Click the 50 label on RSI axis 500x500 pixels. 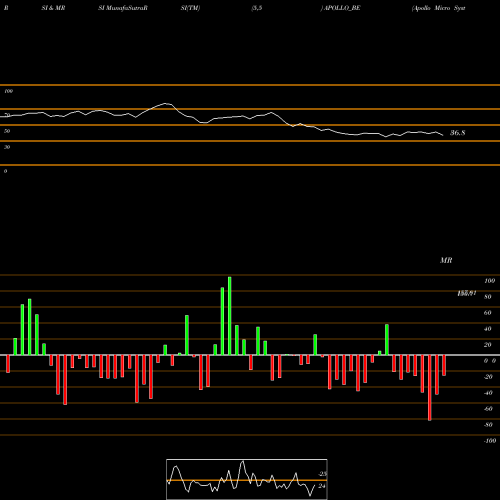[x=7, y=131]
